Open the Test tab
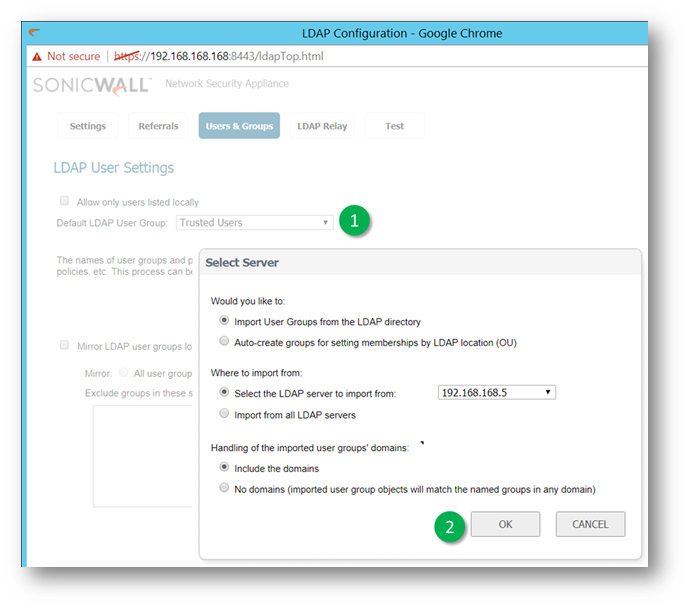 (394, 126)
